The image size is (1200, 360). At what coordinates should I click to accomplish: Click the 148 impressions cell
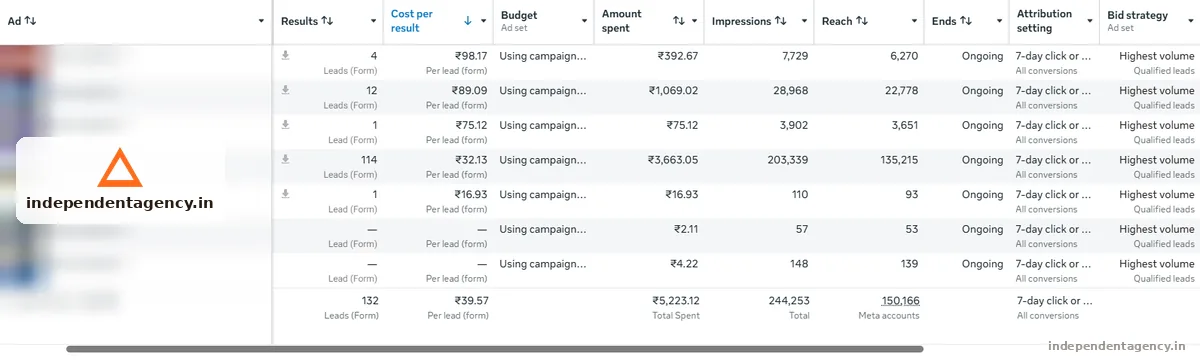[x=799, y=264]
